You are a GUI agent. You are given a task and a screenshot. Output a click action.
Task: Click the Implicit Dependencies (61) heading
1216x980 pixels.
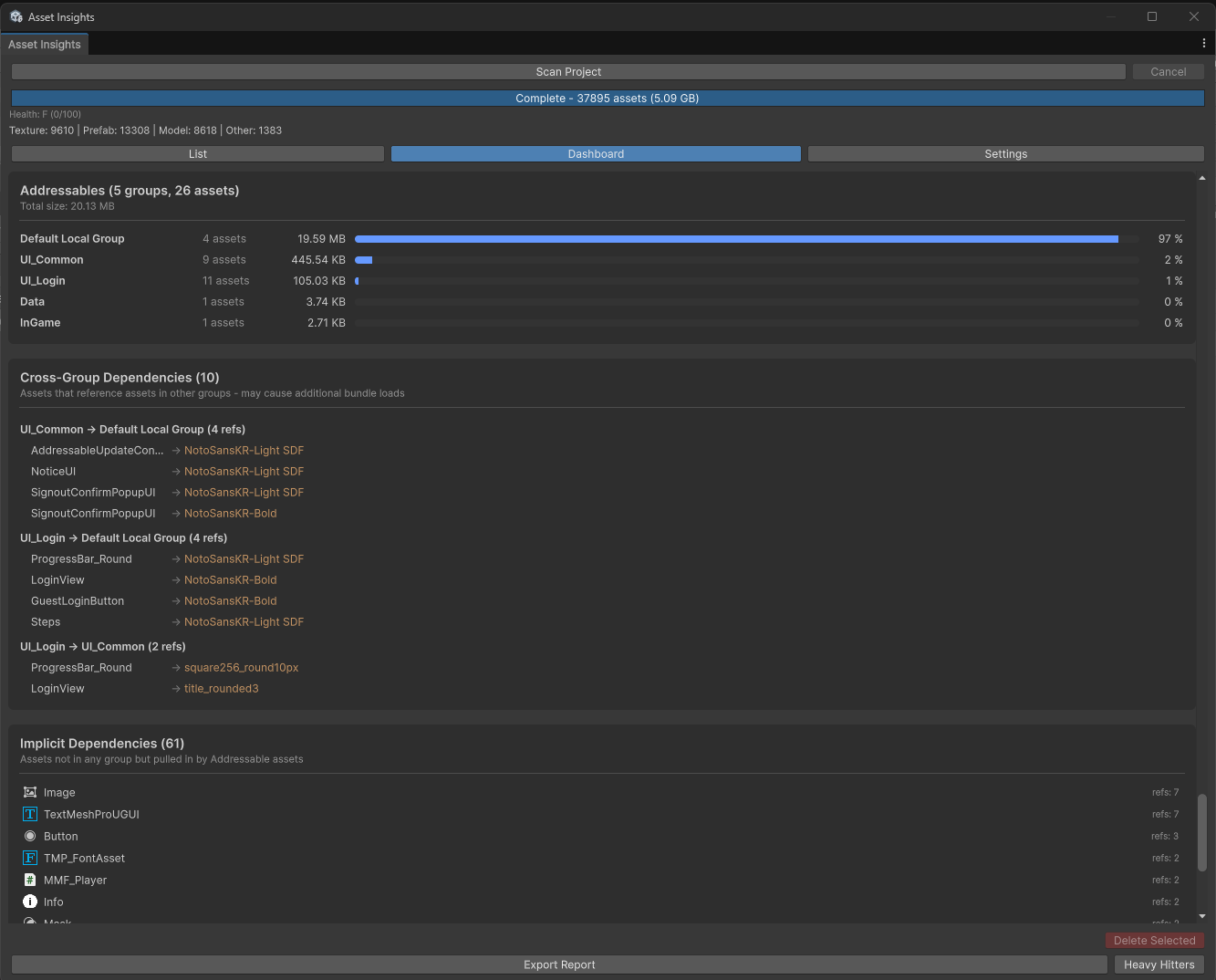click(x=102, y=744)
